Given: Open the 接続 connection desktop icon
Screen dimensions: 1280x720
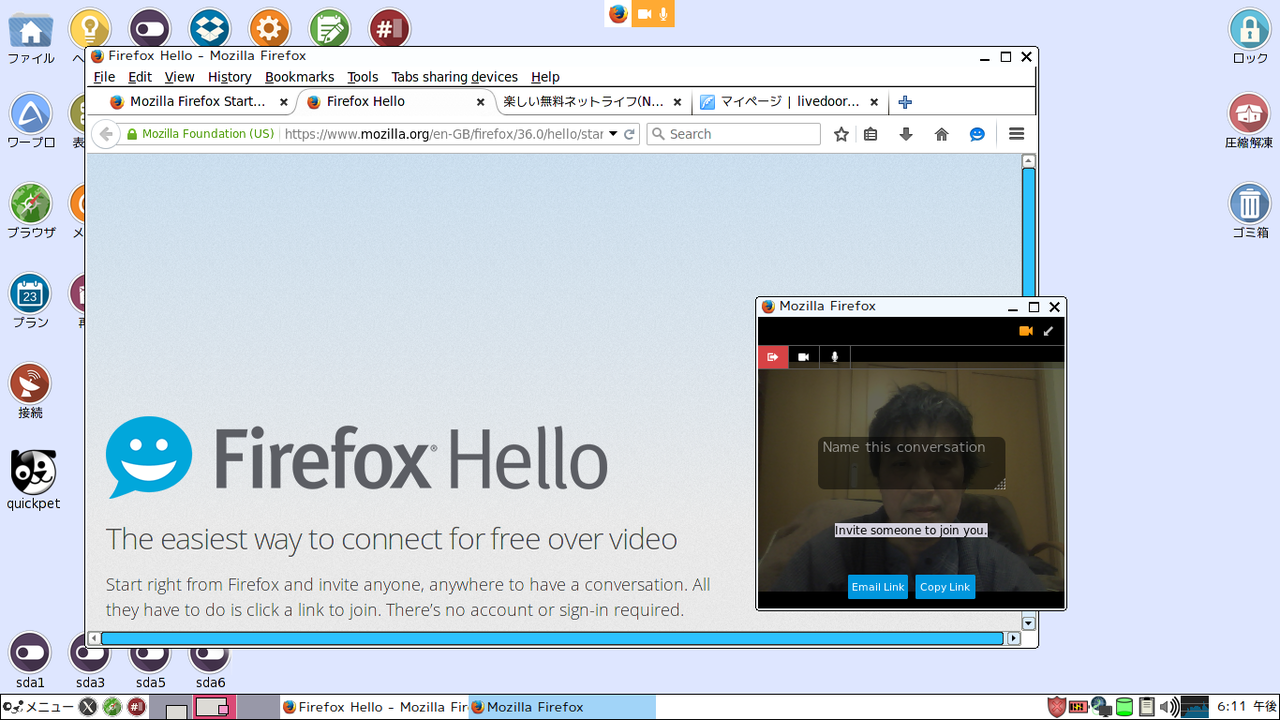Looking at the screenshot, I should click(30, 384).
